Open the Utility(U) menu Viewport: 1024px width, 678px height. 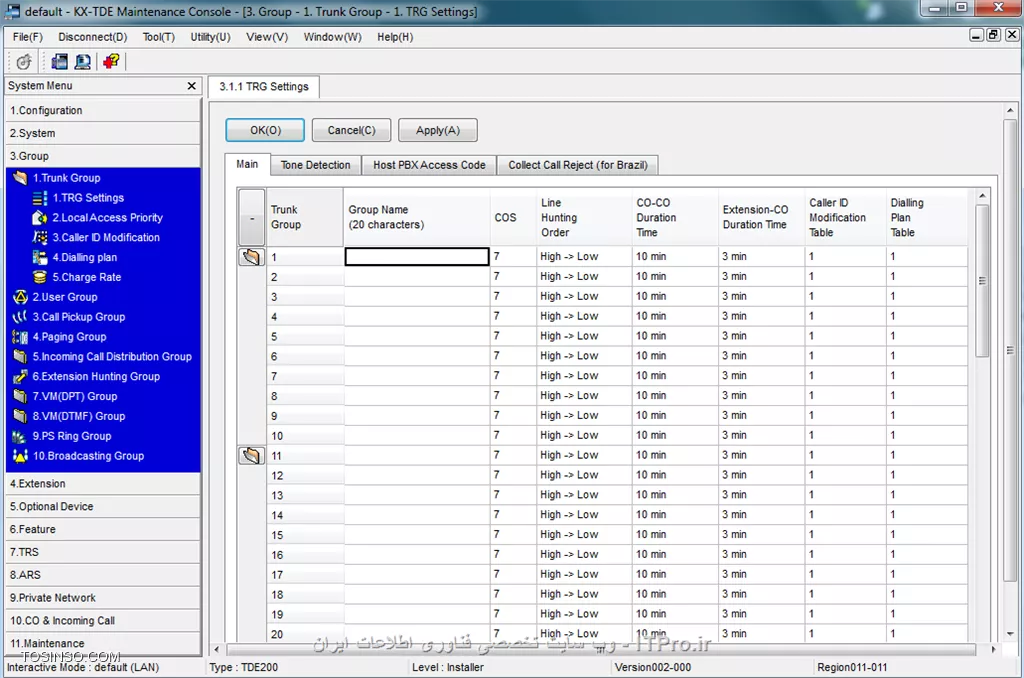tap(210, 37)
